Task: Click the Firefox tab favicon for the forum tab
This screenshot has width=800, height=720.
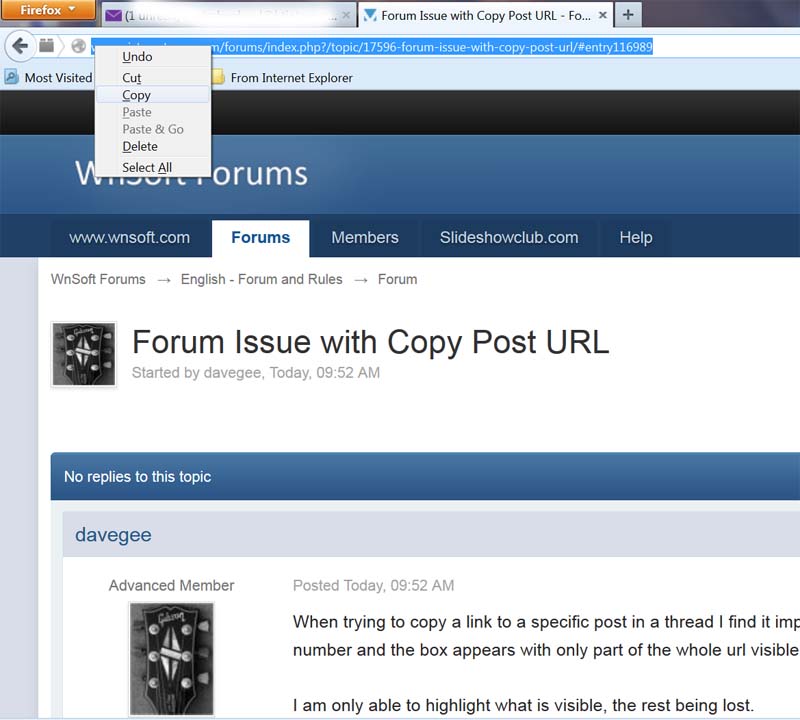Action: coord(369,16)
